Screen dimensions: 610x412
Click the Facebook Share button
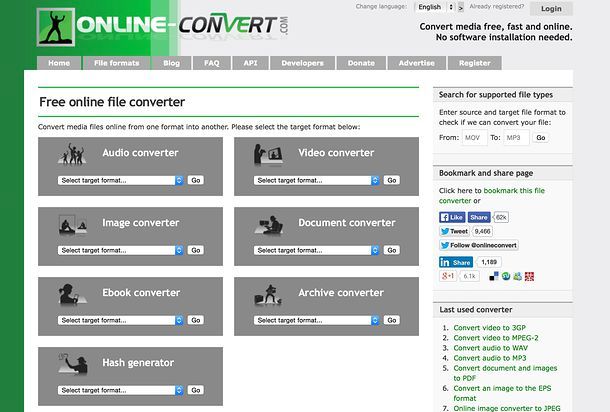pos(479,217)
